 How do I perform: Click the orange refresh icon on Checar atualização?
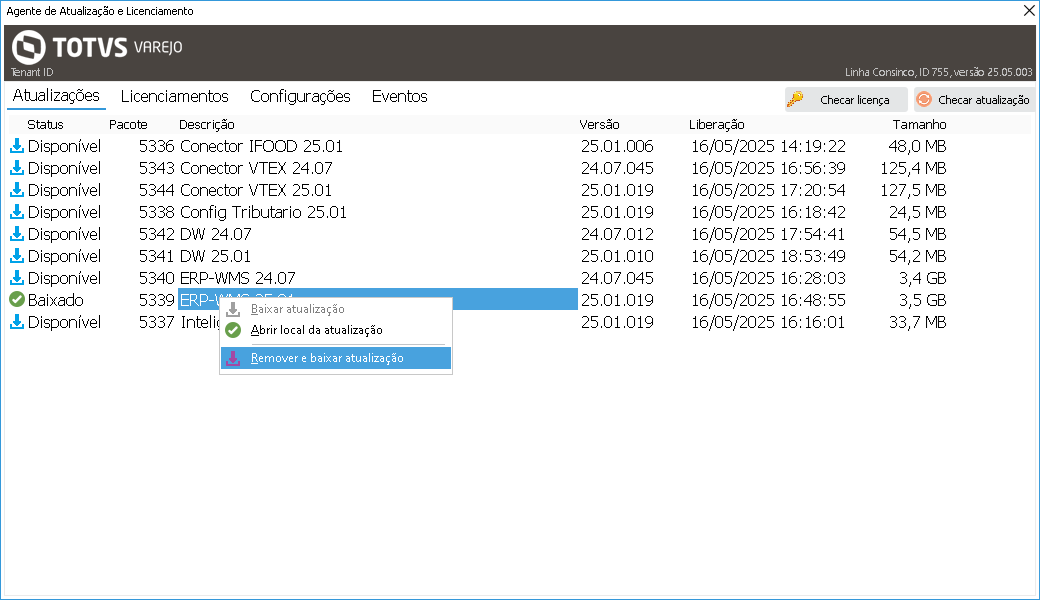click(924, 99)
